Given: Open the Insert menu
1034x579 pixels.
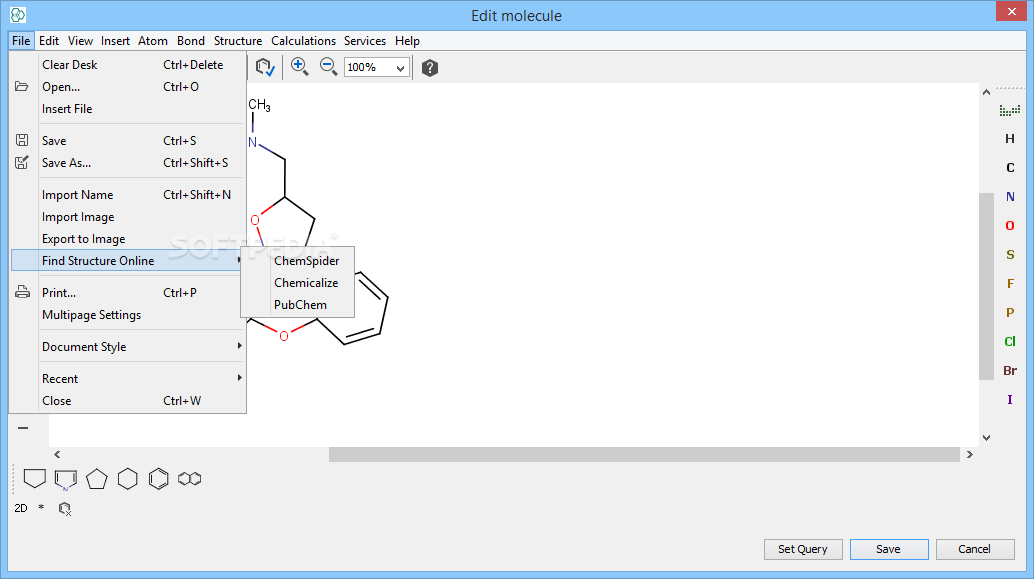Looking at the screenshot, I should (115, 41).
